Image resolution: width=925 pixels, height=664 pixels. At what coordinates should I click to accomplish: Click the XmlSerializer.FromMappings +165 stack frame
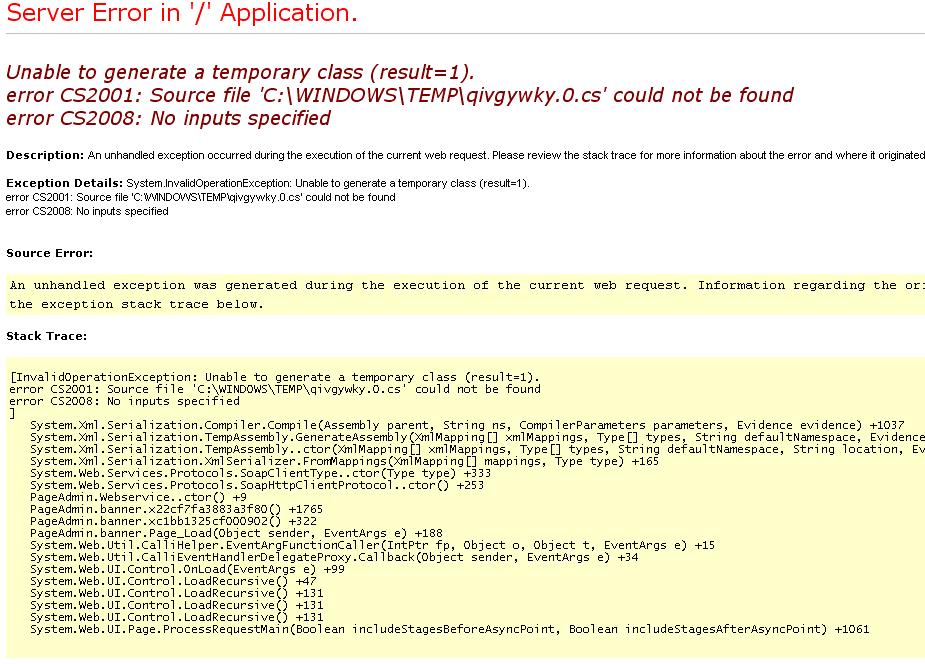click(x=344, y=461)
